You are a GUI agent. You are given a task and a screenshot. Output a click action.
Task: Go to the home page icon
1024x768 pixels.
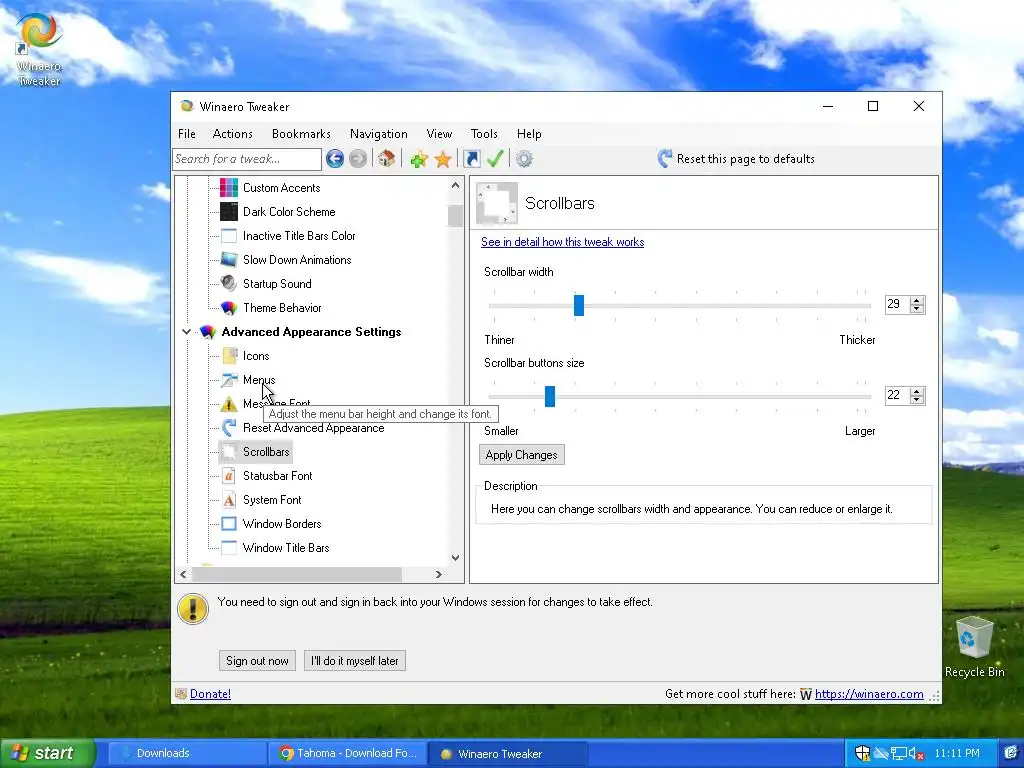click(387, 159)
